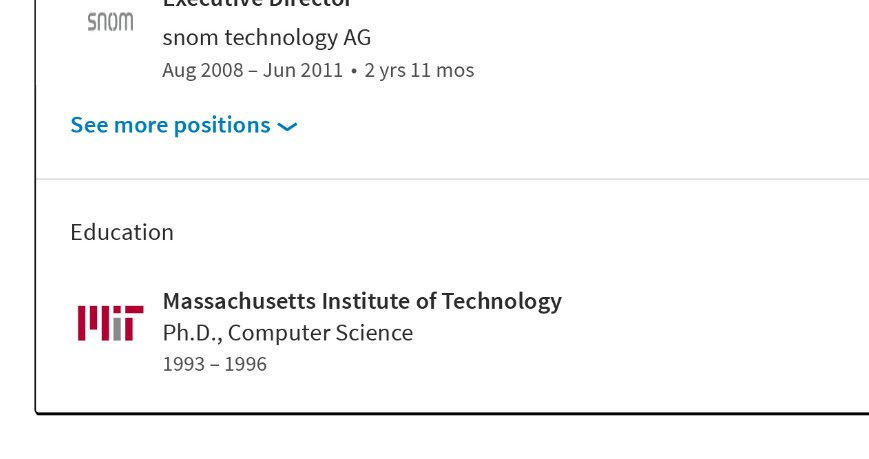Screen dimensions: 869x459
Task: Click the "Computer Science" field of study
Action: [x=320, y=332]
